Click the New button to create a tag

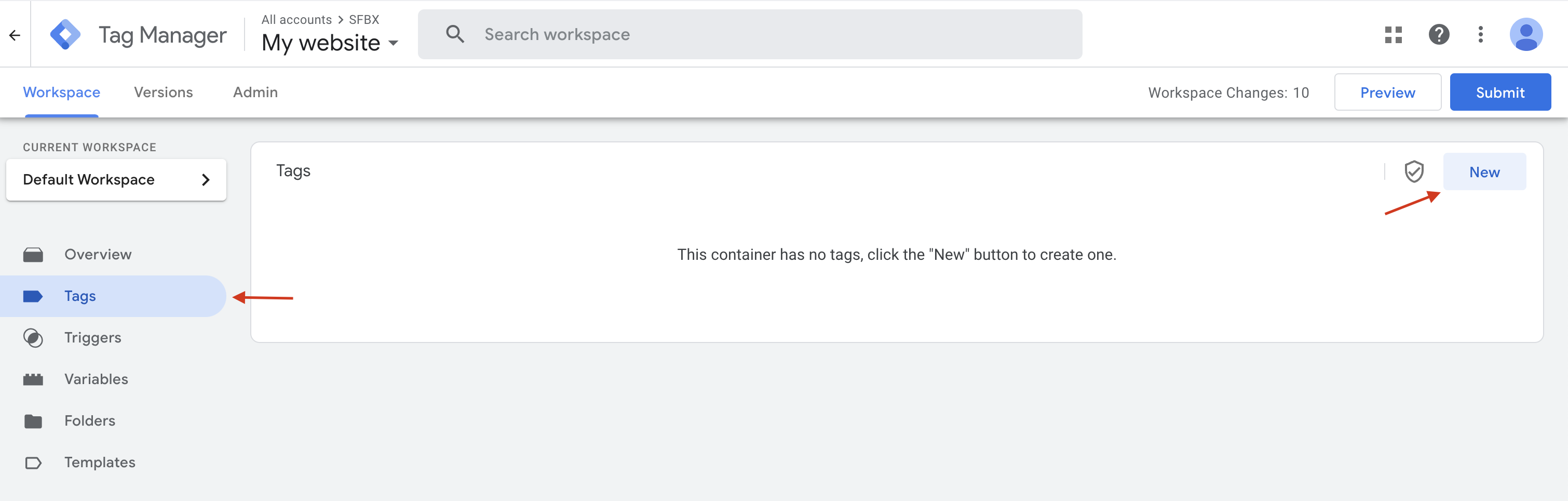(x=1484, y=172)
